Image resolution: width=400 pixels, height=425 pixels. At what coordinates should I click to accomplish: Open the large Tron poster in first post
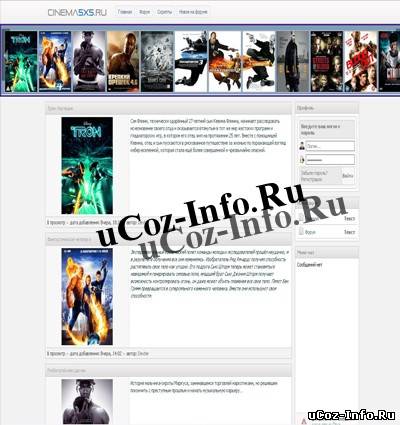pyautogui.click(x=87, y=165)
